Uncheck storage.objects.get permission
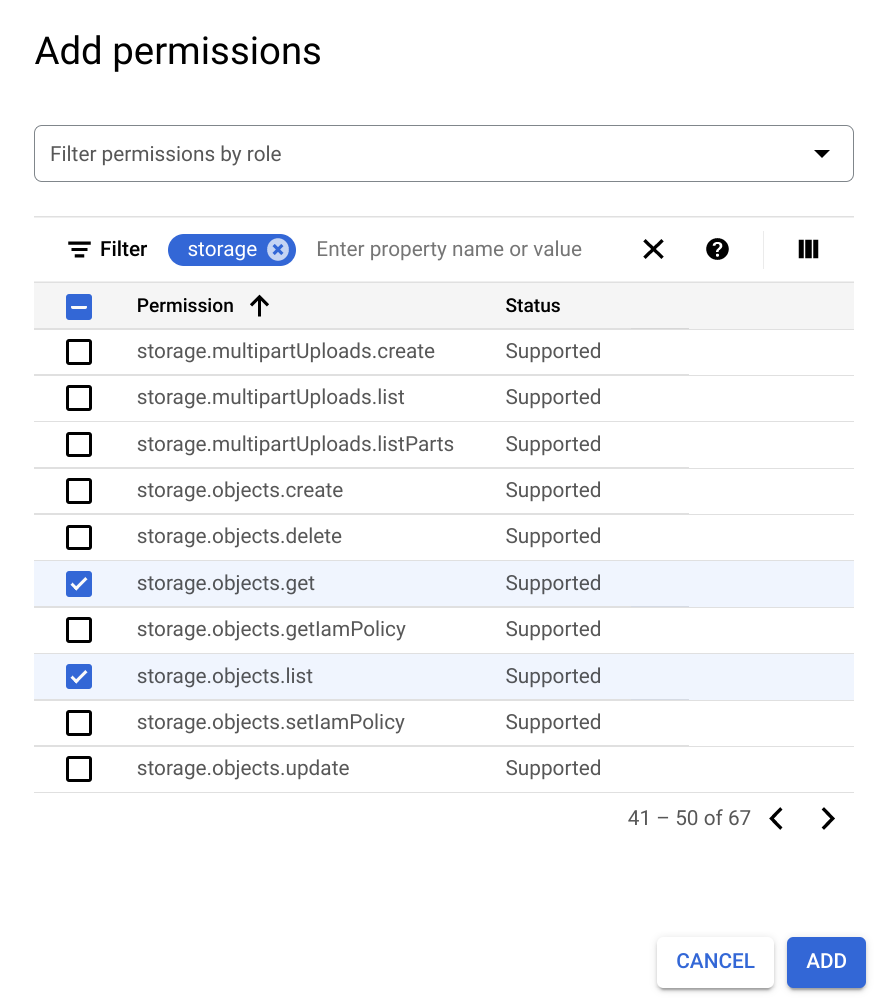 click(79, 584)
